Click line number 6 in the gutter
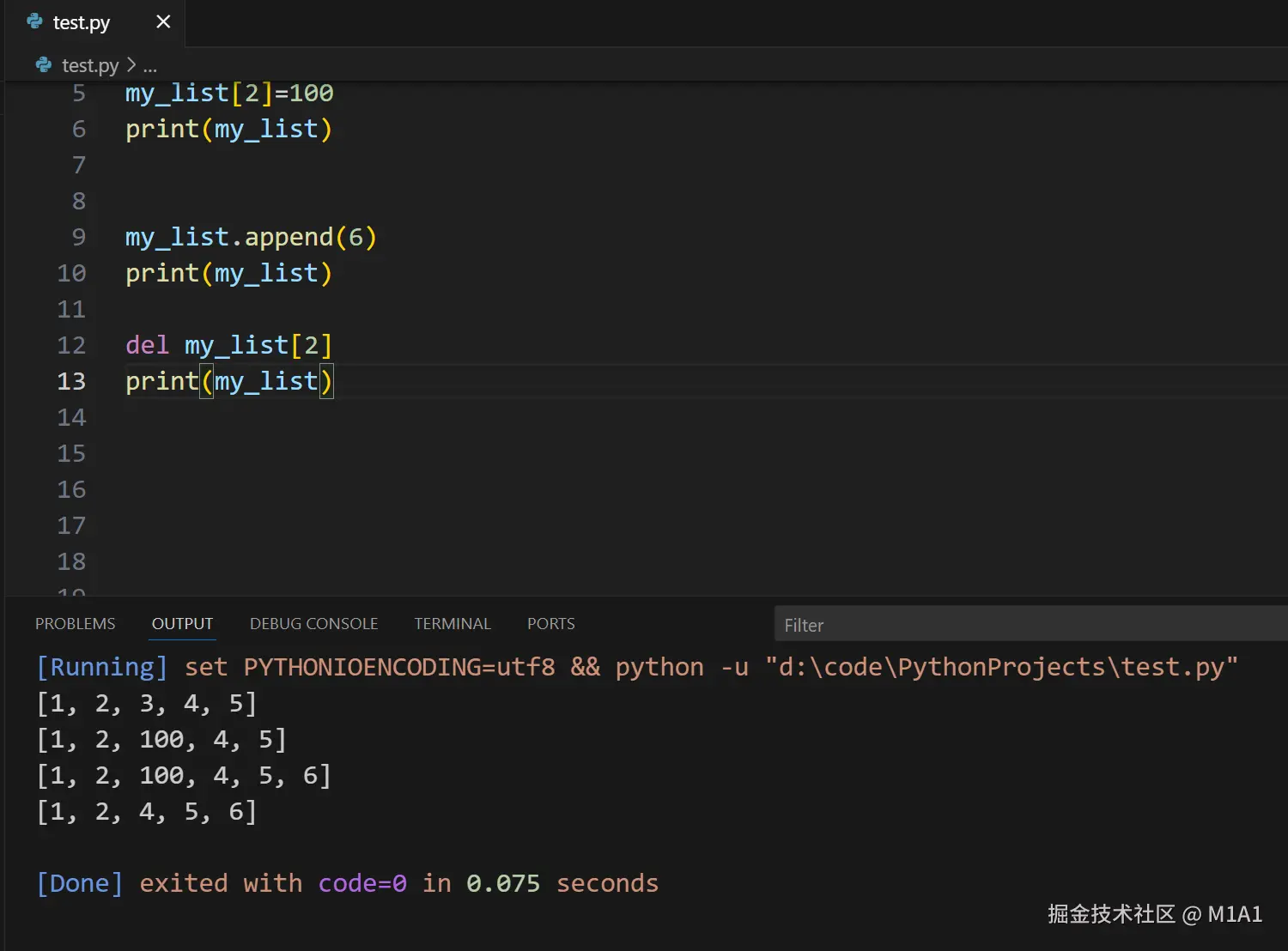 [79, 129]
